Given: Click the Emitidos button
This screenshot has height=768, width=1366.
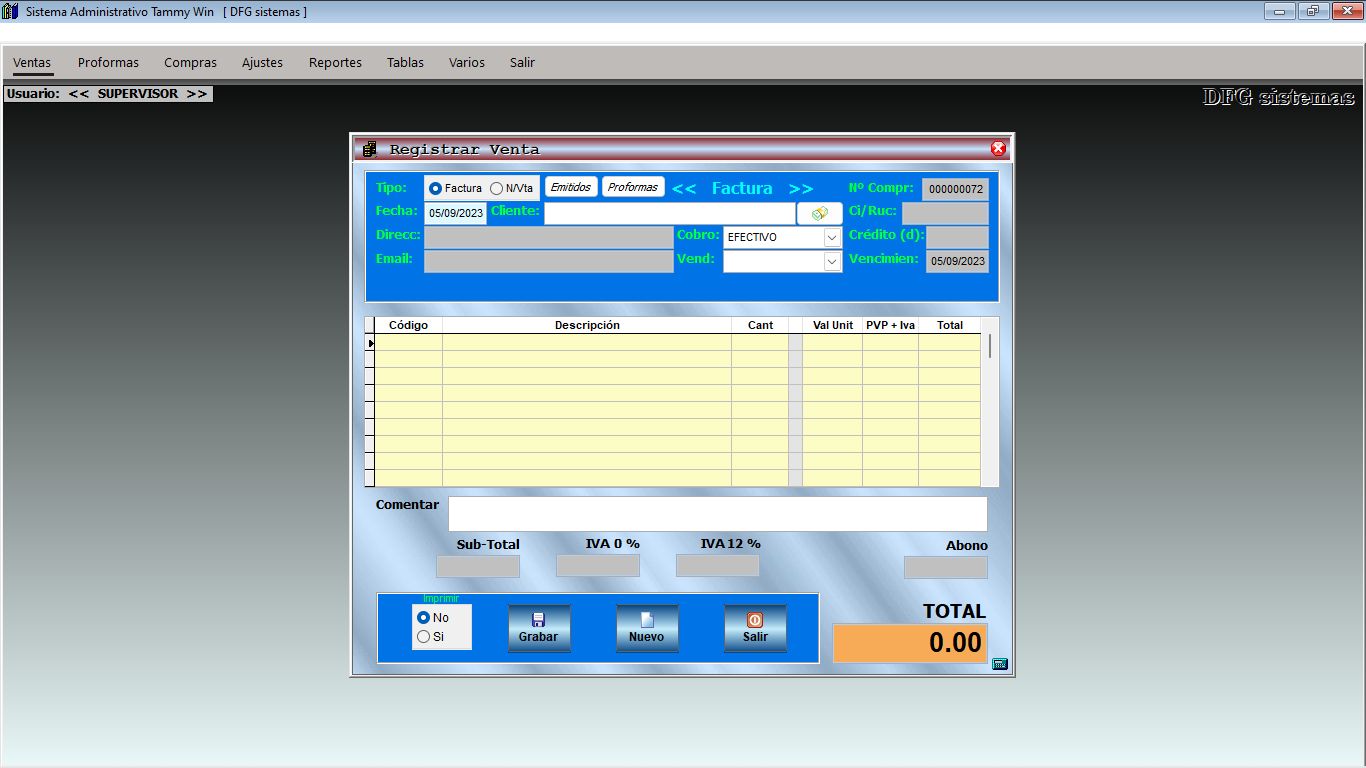Looking at the screenshot, I should (571, 187).
